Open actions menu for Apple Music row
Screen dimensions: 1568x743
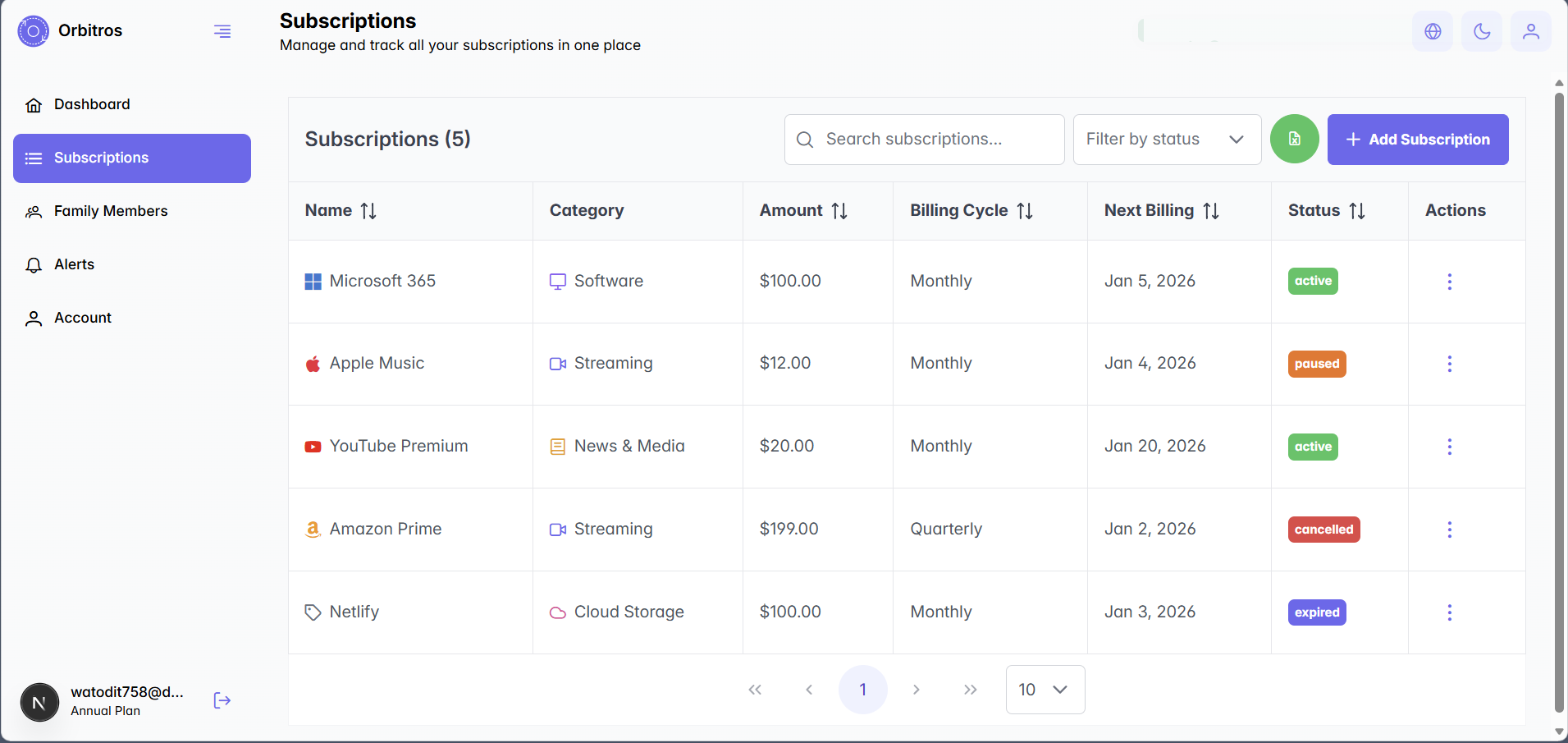click(1449, 364)
